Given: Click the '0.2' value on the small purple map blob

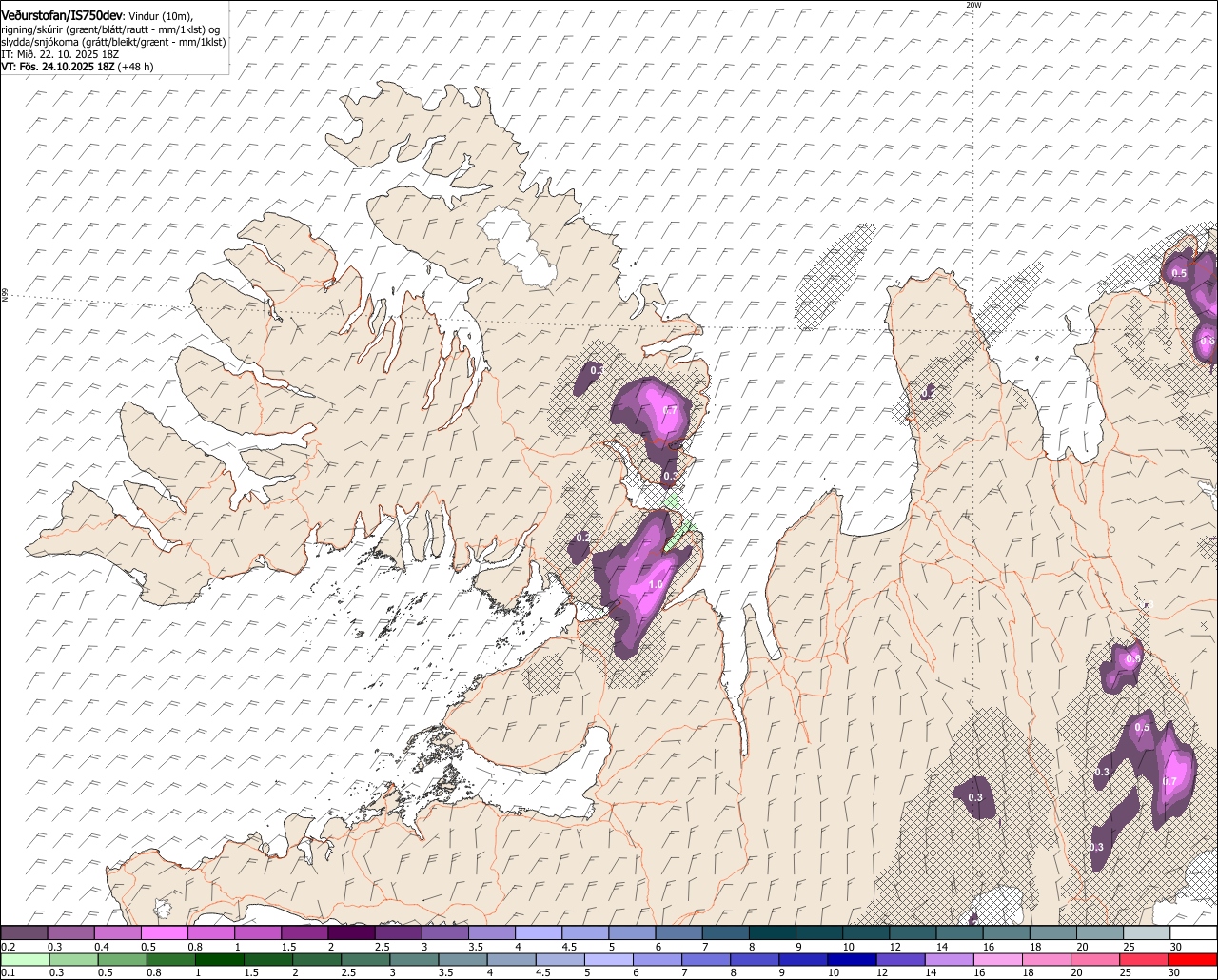Looking at the screenshot, I should click(x=582, y=538).
